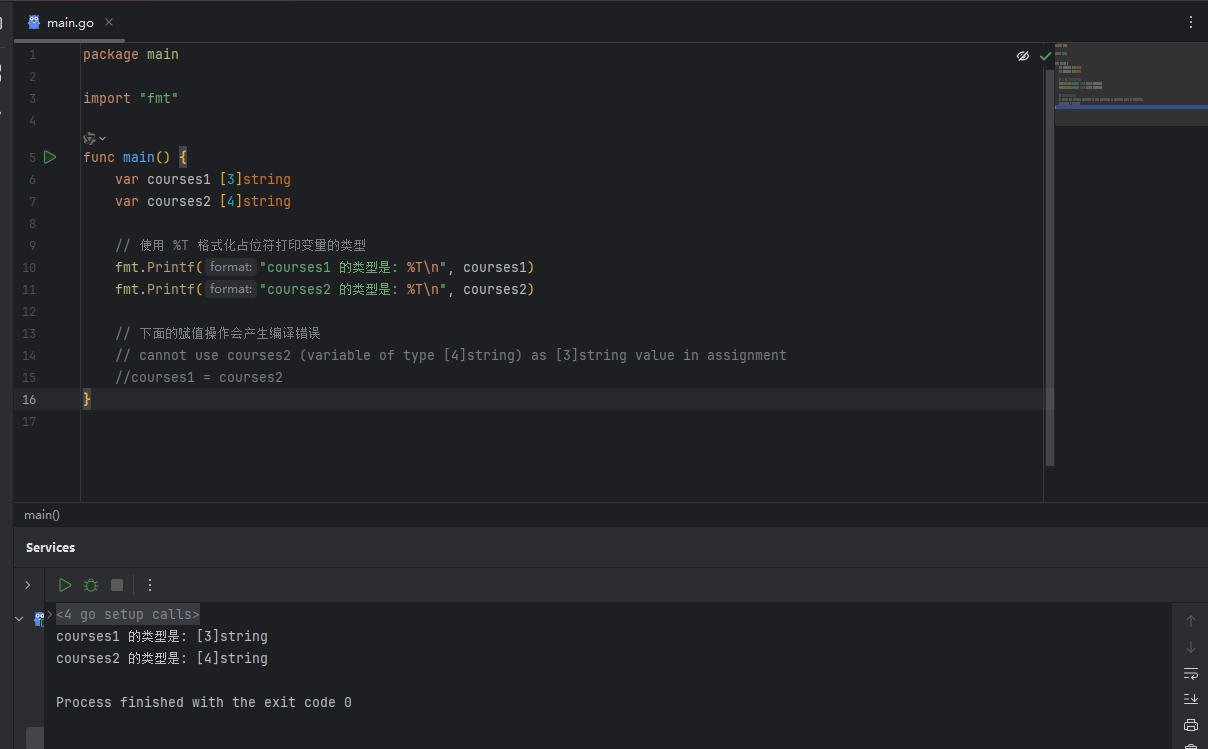Click the green inspections checkmark

pyautogui.click(x=1045, y=56)
